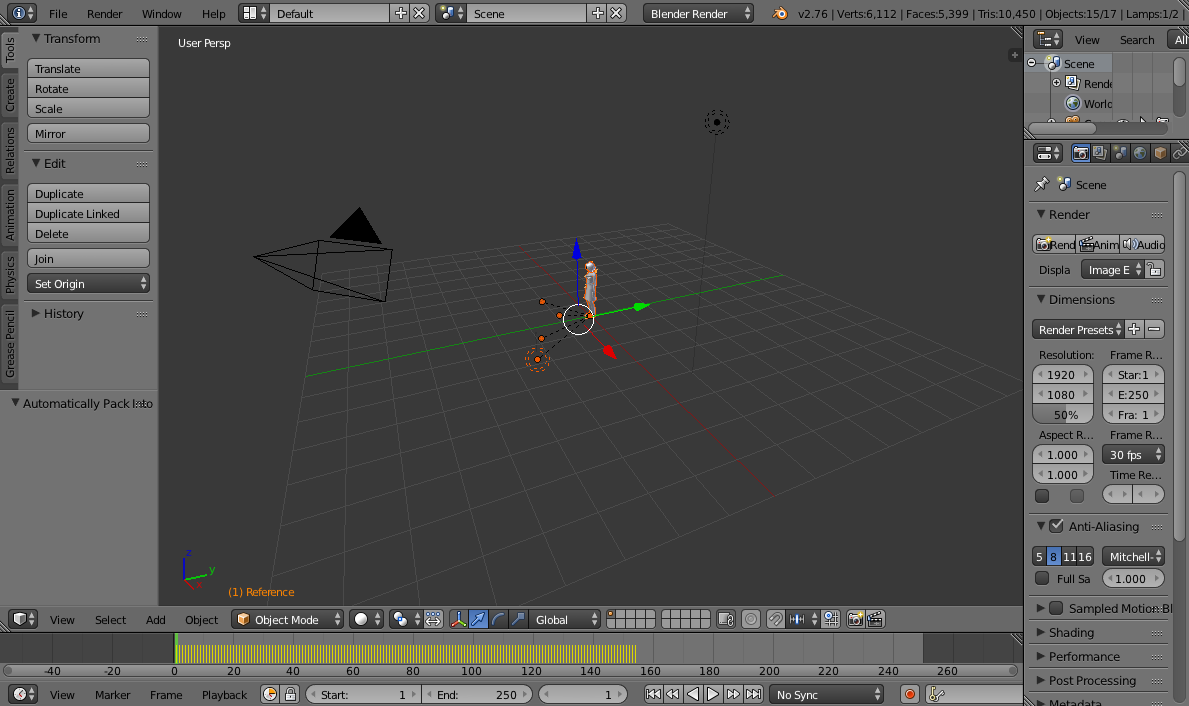Open the outliner editor type icon
Viewport: 1189px width, 706px height.
tap(1049, 39)
